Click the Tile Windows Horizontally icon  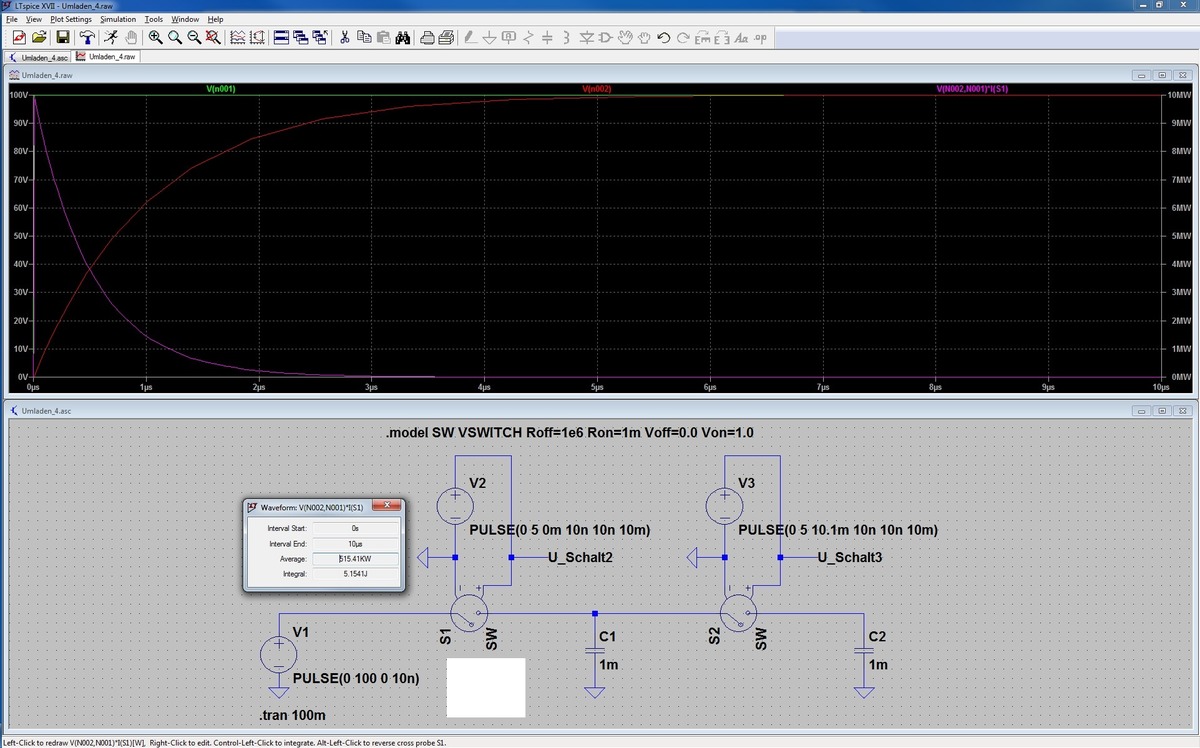(282, 38)
